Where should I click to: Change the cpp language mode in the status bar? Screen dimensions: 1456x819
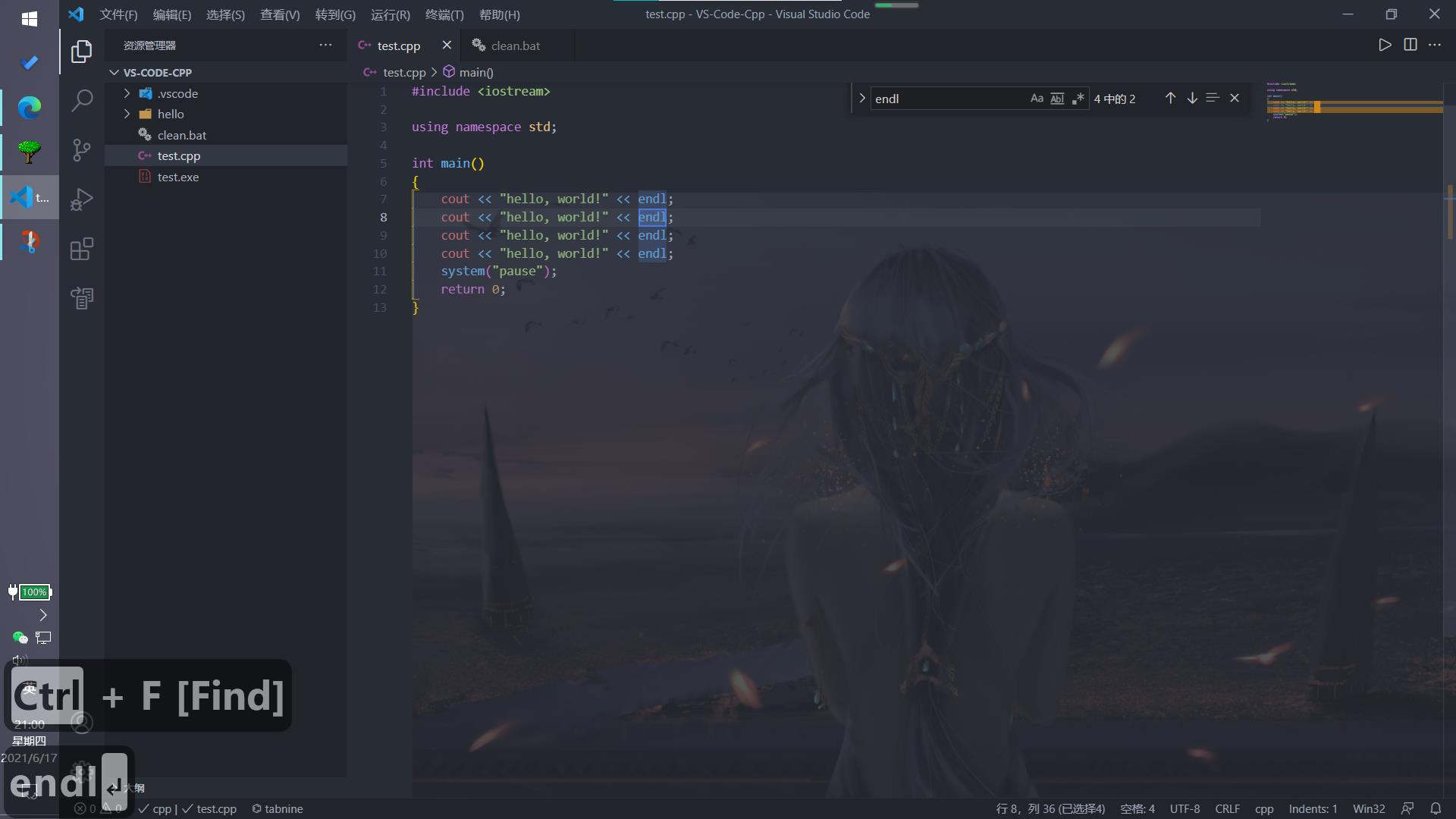pos(1264,808)
